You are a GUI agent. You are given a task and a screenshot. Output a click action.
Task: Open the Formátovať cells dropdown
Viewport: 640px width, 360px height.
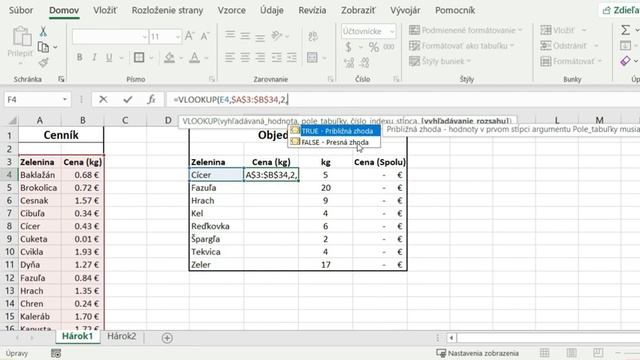tap(571, 61)
